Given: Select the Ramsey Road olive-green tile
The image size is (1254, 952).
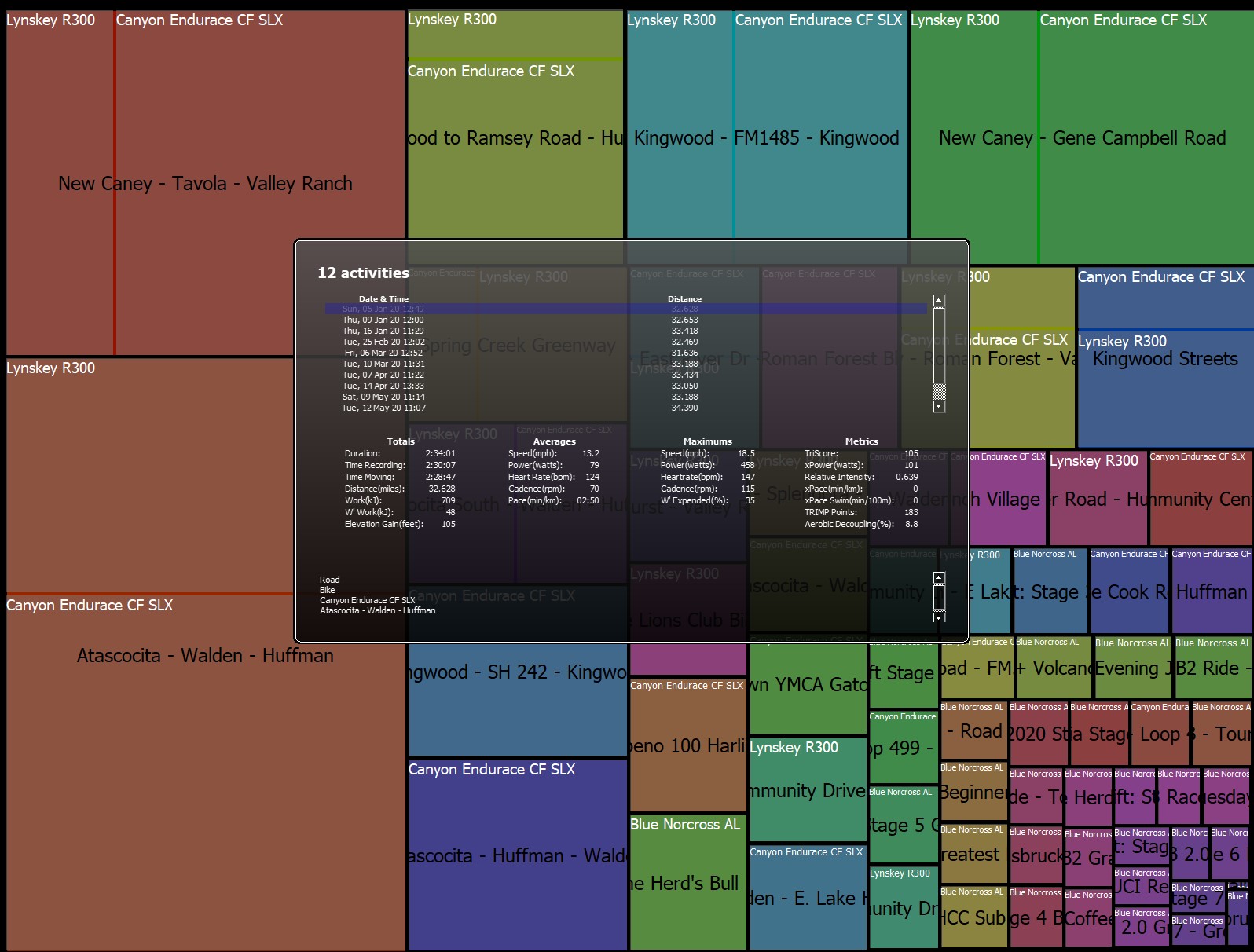Looking at the screenshot, I should 515,137.
